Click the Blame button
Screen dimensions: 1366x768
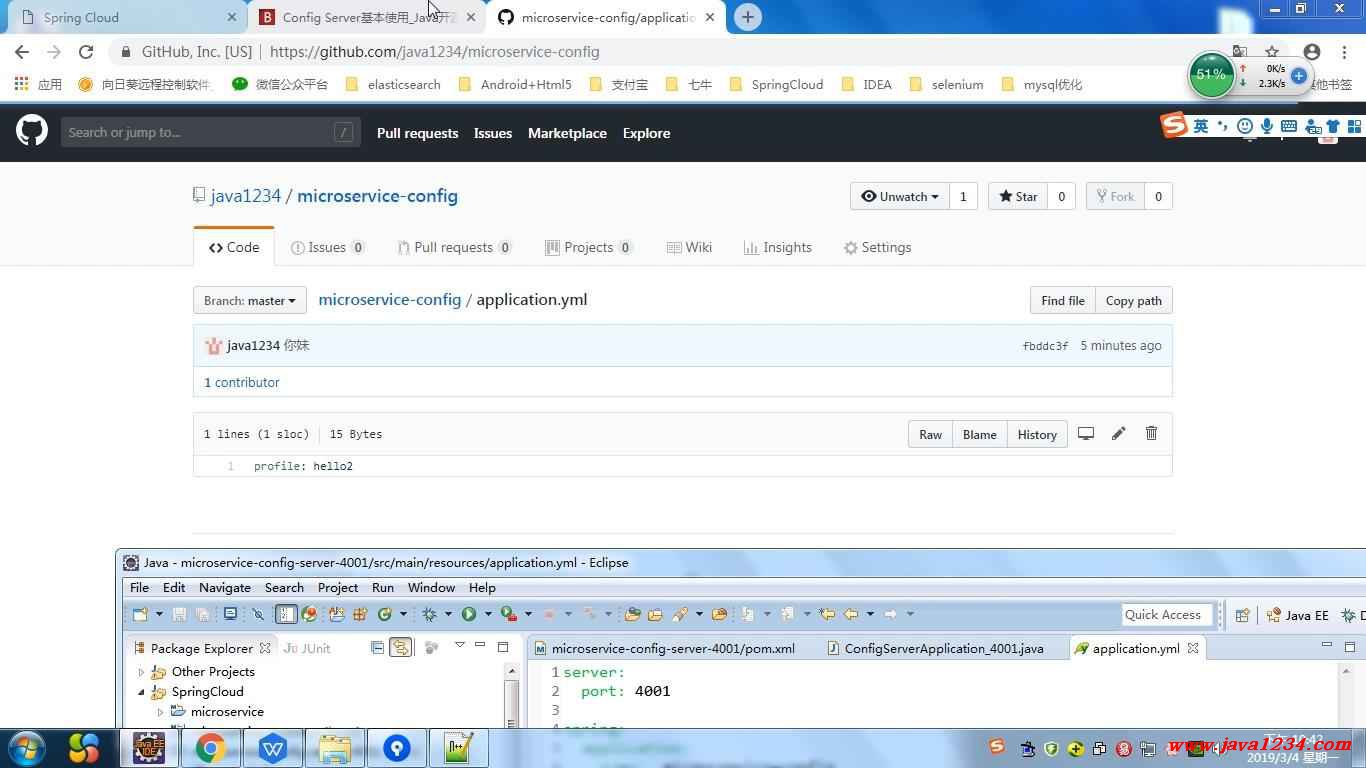tap(979, 434)
